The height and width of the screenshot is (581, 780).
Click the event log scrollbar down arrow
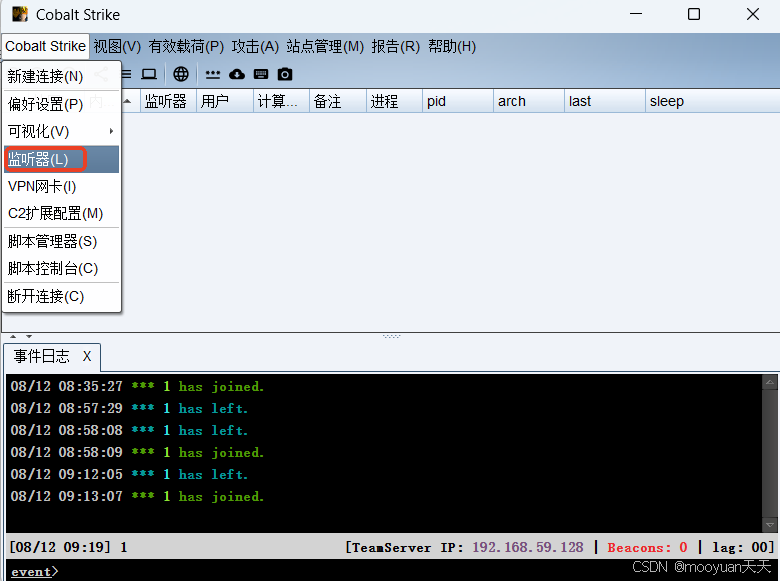coord(770,525)
